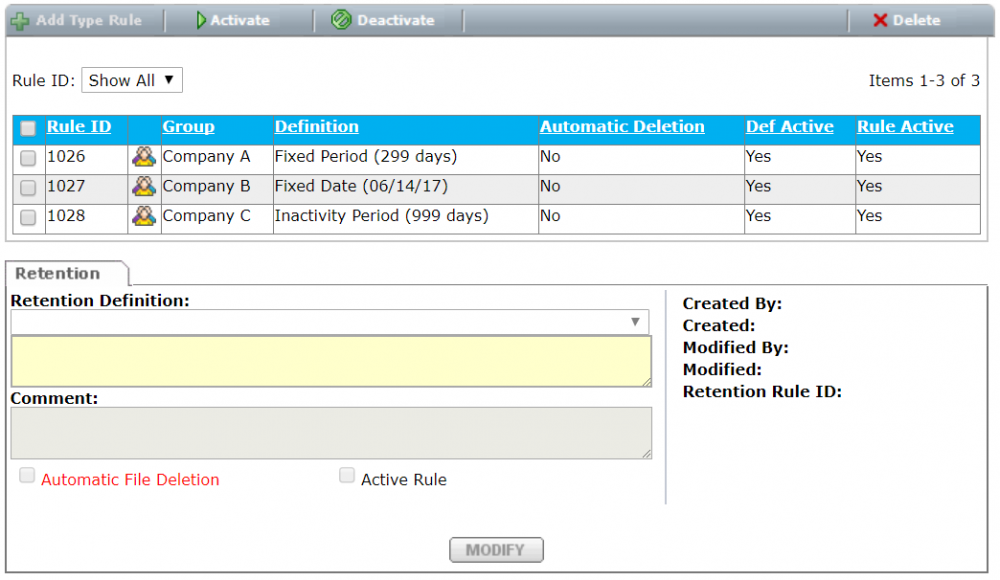This screenshot has height=580, width=1000.
Task: Click the yellow retention definition text box
Action: (x=330, y=361)
